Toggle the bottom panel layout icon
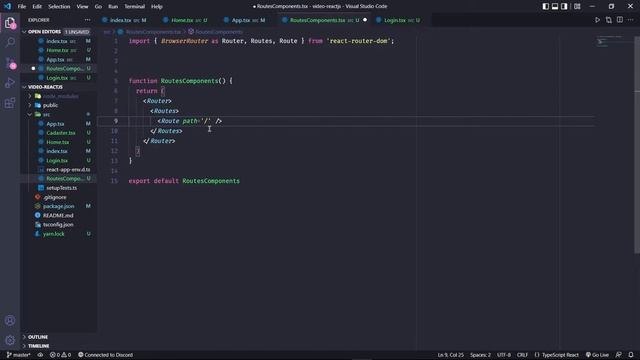 point(555,6)
